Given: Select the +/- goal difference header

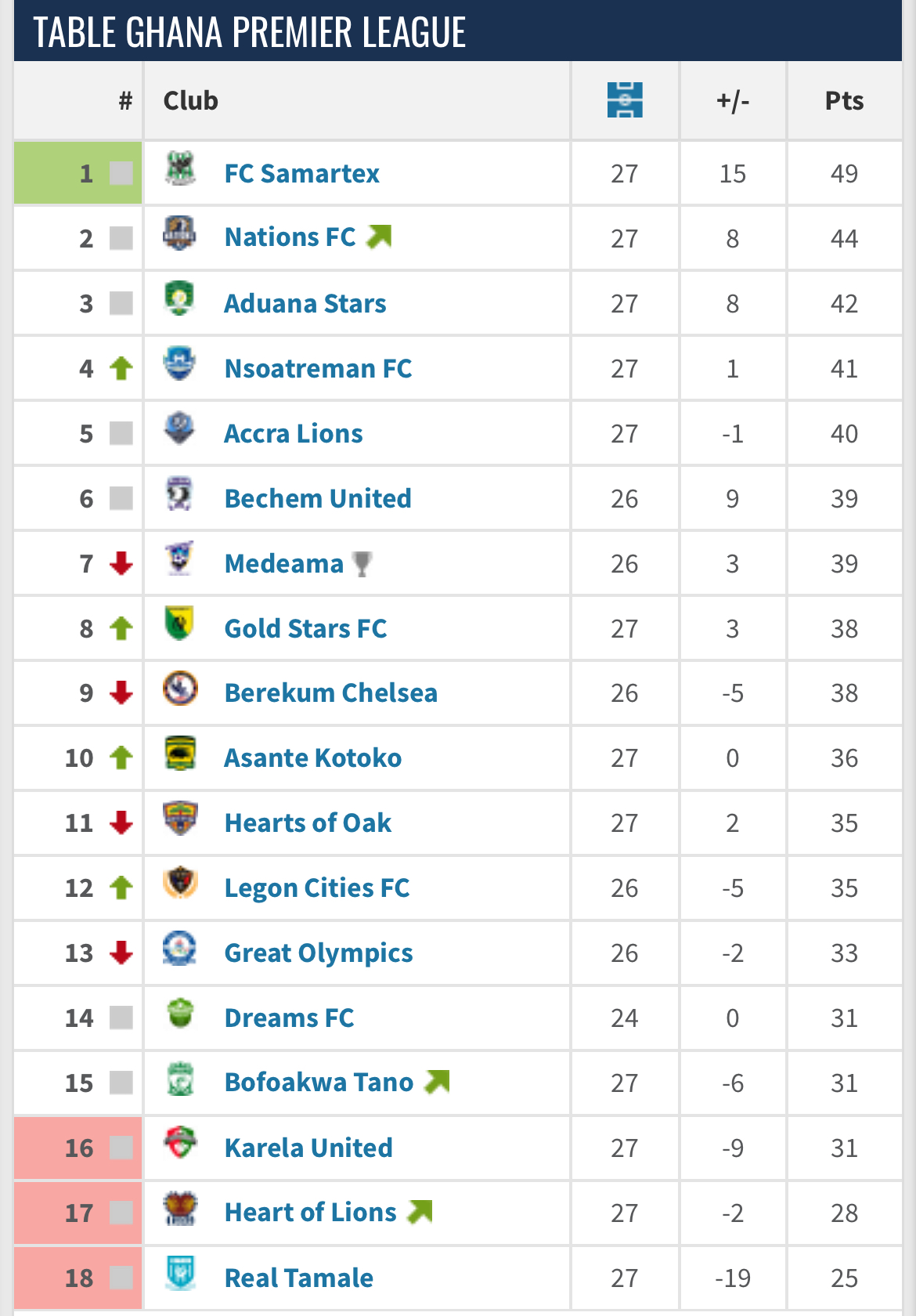Looking at the screenshot, I should 733,100.
